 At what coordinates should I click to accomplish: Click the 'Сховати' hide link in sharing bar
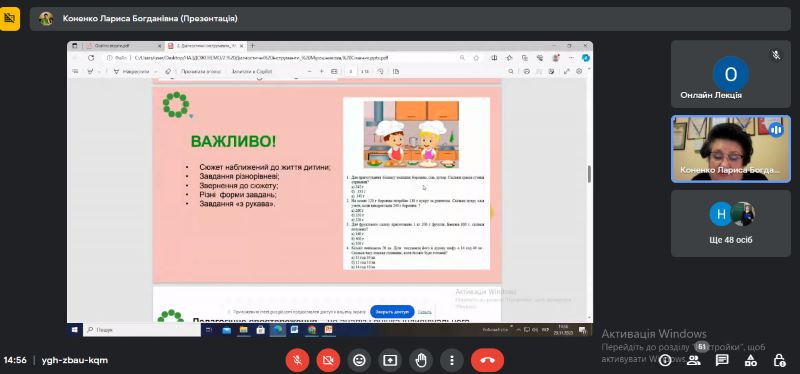(x=424, y=311)
